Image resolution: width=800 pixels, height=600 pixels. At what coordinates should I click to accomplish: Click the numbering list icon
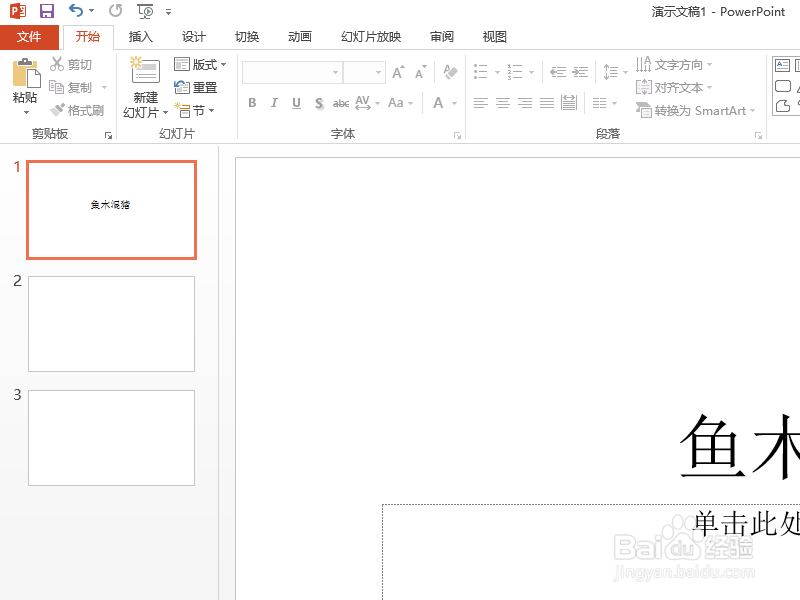click(x=515, y=72)
